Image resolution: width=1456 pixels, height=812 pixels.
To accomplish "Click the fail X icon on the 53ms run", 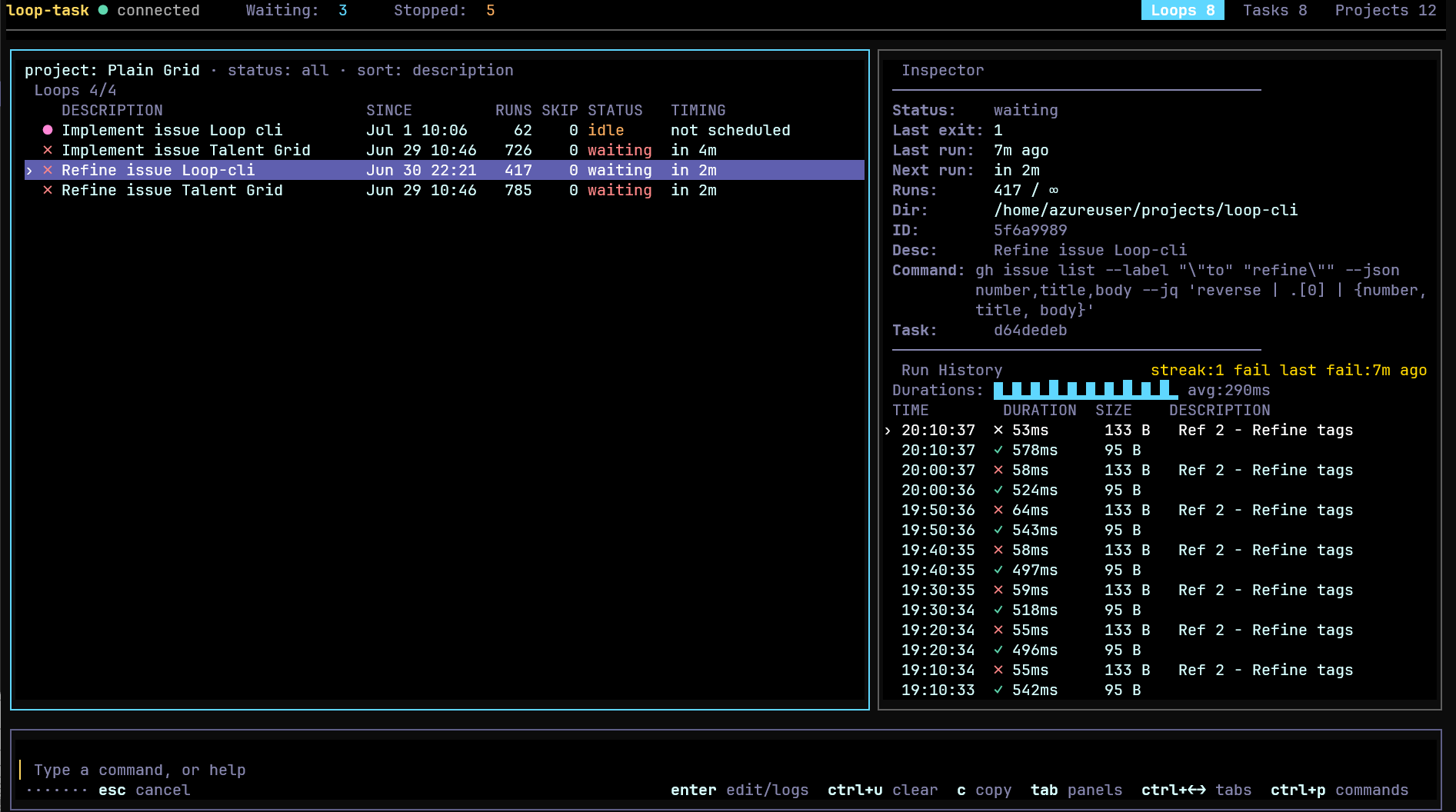I will coord(998,430).
